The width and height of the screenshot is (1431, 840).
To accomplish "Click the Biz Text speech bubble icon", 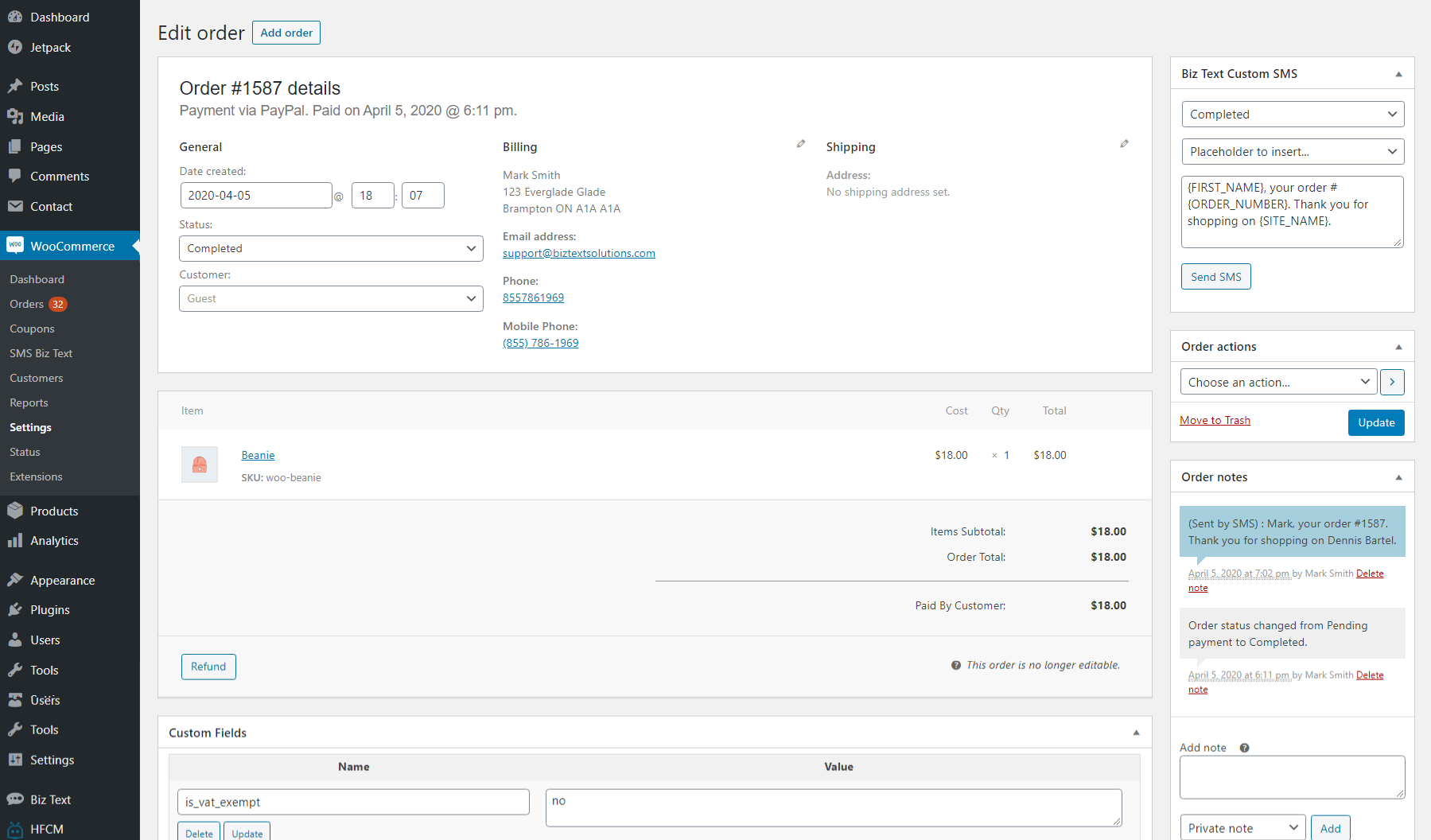I will click(15, 799).
